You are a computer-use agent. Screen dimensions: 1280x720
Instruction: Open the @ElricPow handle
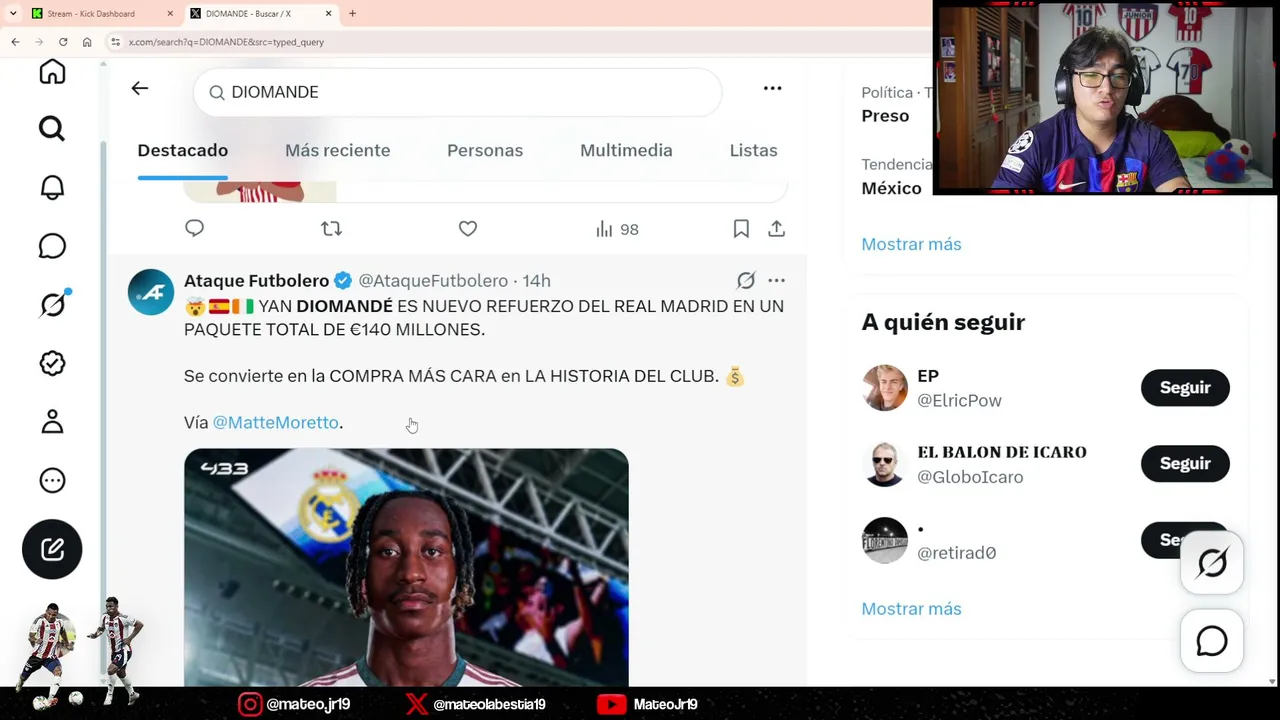tap(959, 401)
